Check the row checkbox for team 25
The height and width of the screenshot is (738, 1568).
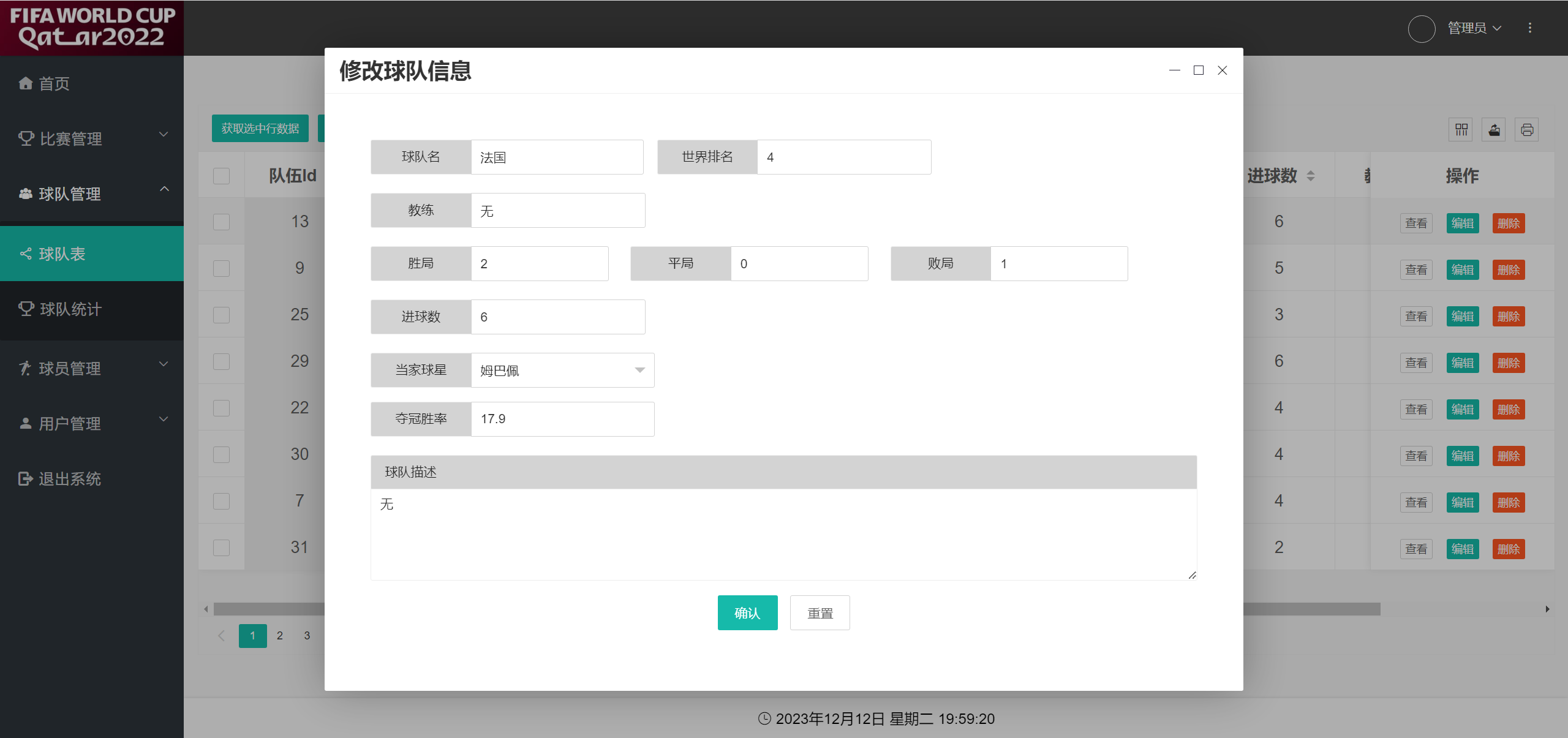click(221, 315)
